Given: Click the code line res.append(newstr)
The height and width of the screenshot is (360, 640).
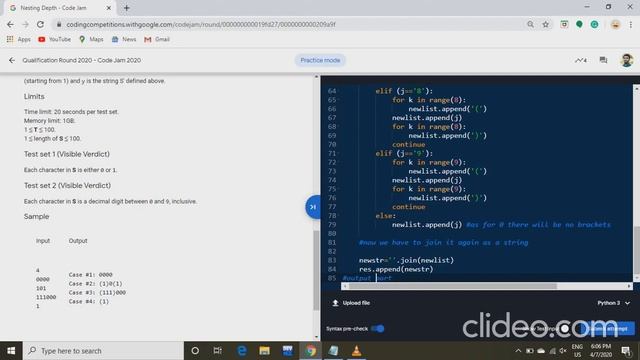Looking at the screenshot, I should point(396,269).
